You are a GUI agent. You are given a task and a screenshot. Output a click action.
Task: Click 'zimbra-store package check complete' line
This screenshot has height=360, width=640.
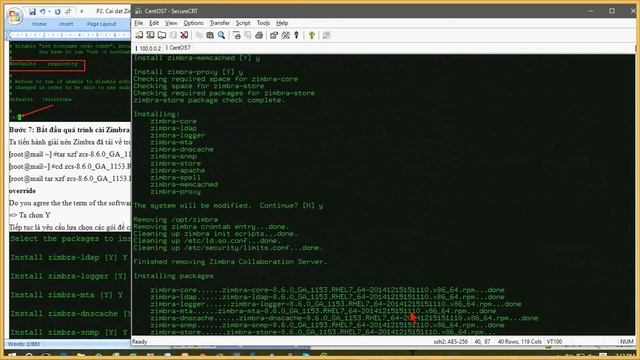[209, 100]
